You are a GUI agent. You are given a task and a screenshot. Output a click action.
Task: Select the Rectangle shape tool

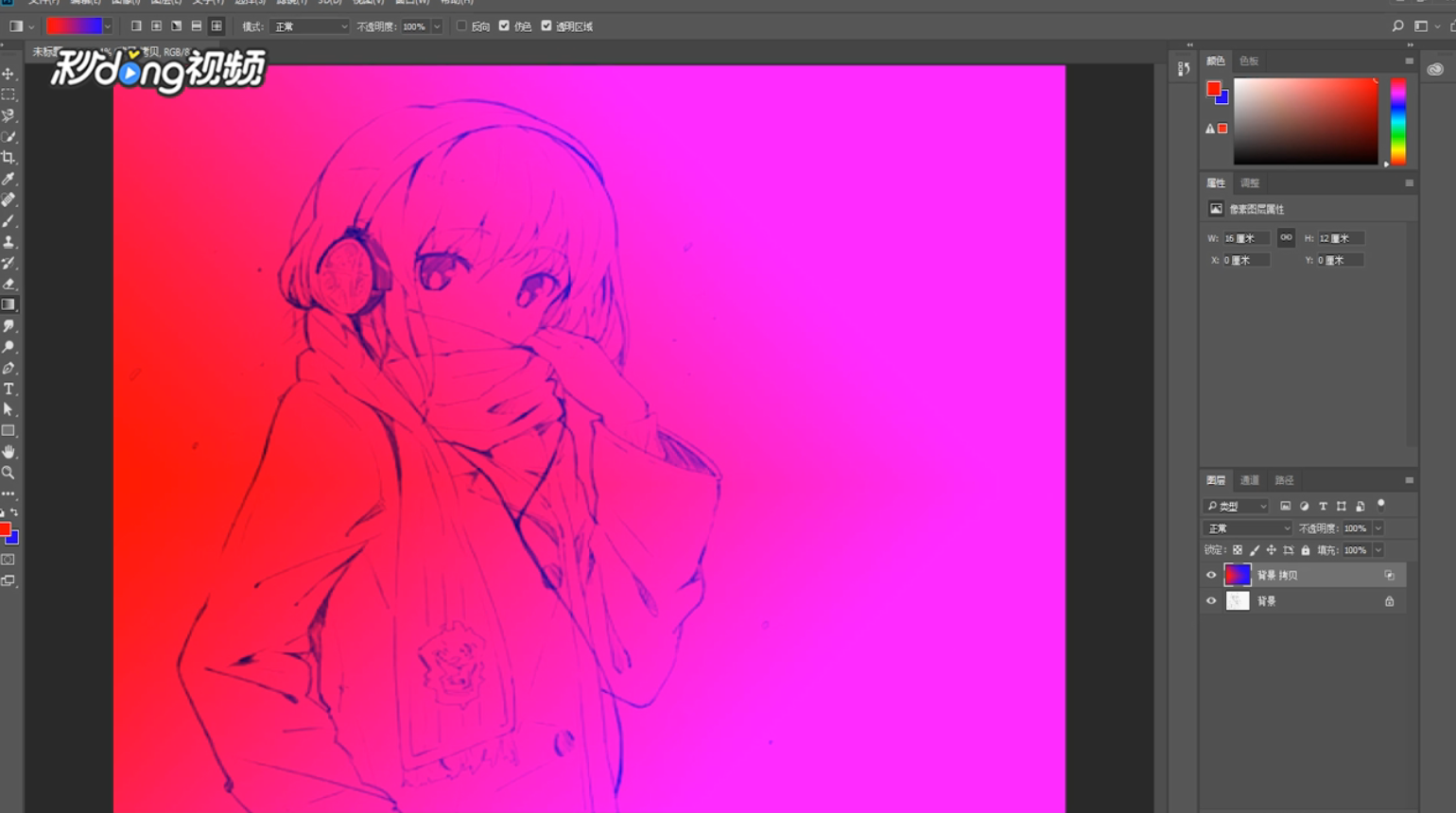tap(9, 431)
